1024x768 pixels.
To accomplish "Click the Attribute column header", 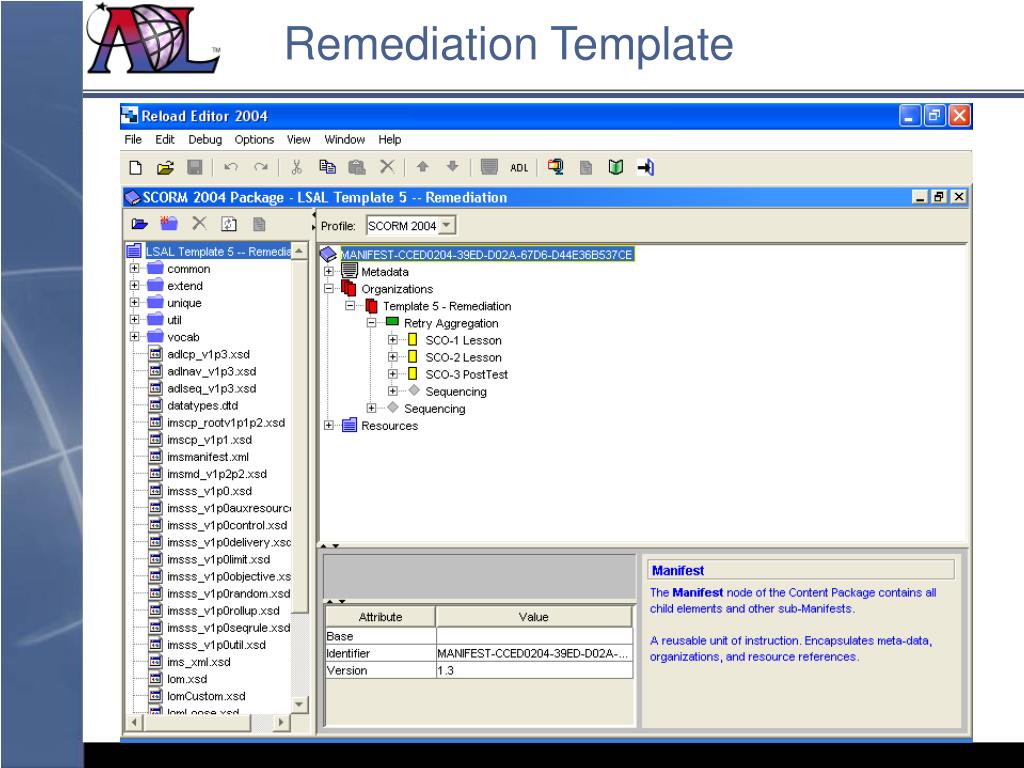I will [x=380, y=617].
